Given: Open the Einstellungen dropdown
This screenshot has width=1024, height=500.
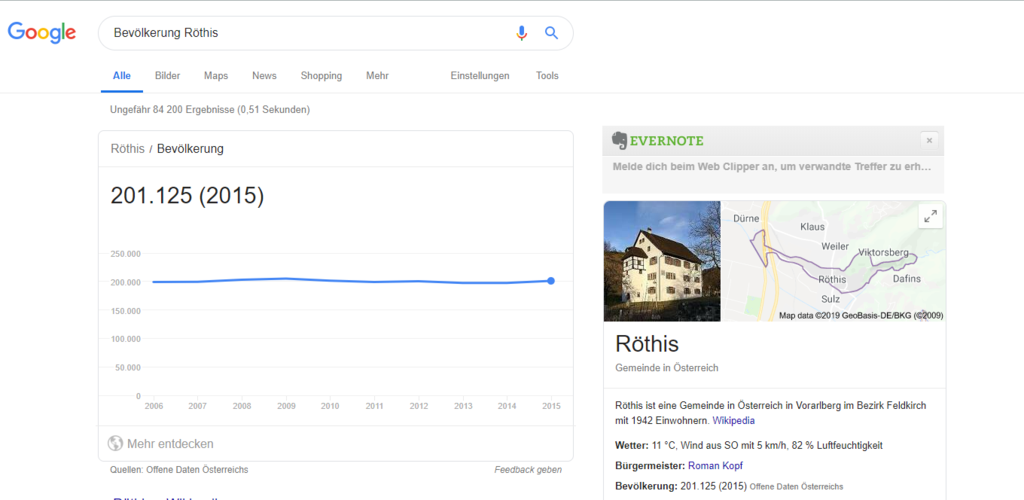Looking at the screenshot, I should 480,76.
